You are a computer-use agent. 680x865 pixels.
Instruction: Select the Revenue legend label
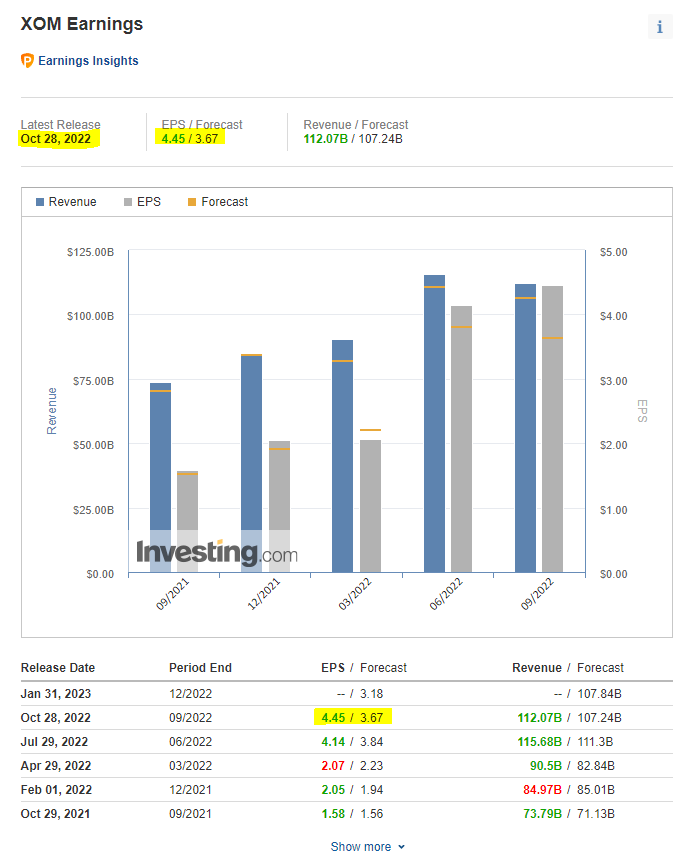tap(72, 202)
